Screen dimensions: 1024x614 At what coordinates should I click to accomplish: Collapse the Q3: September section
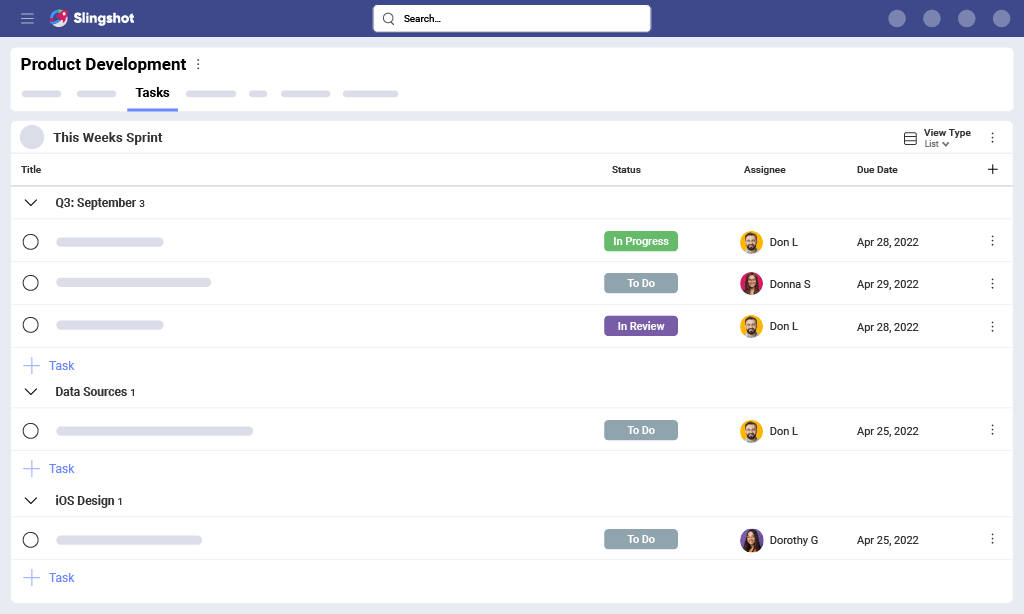[31, 202]
